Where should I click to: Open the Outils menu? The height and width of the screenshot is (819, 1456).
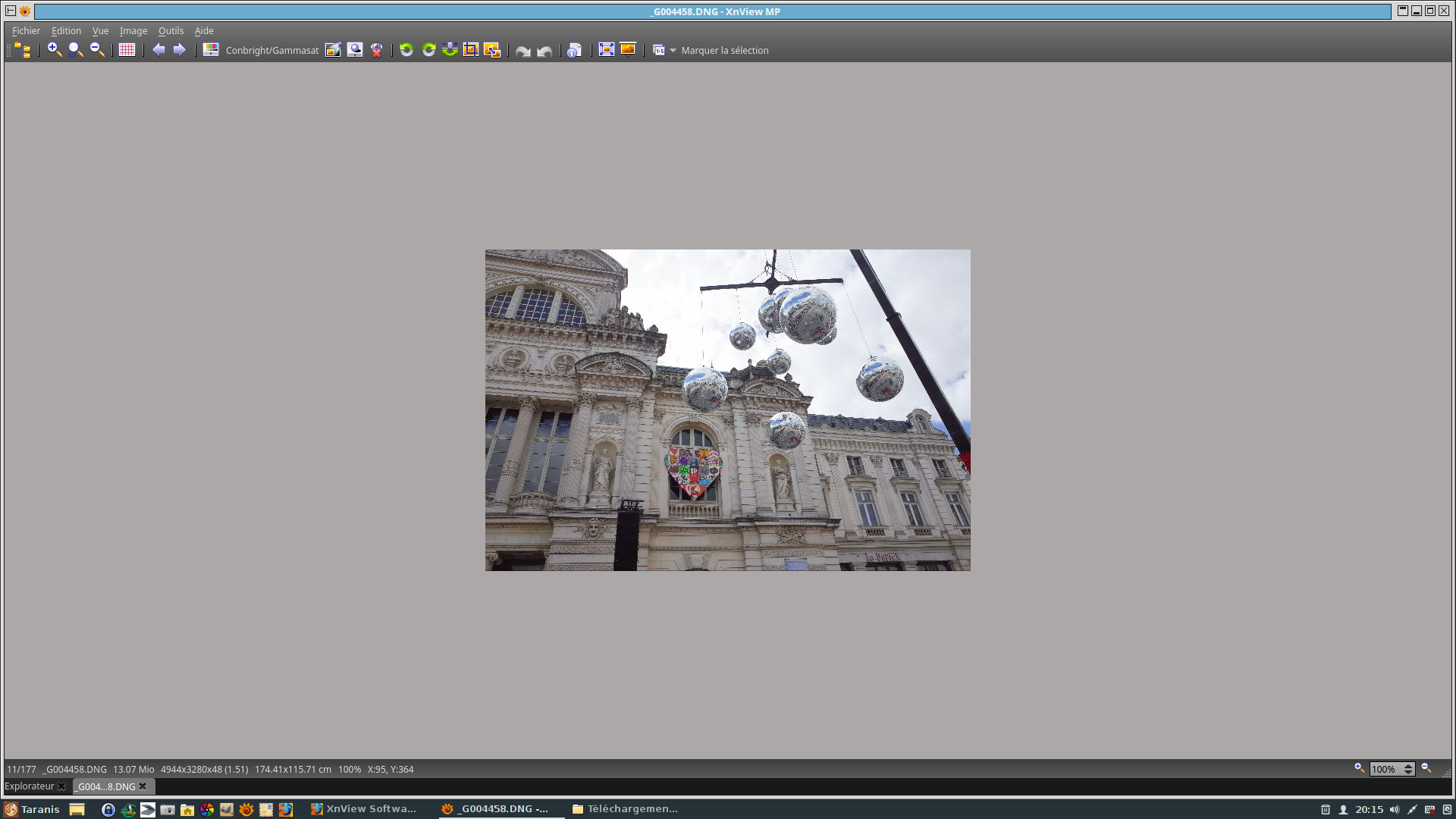point(171,31)
